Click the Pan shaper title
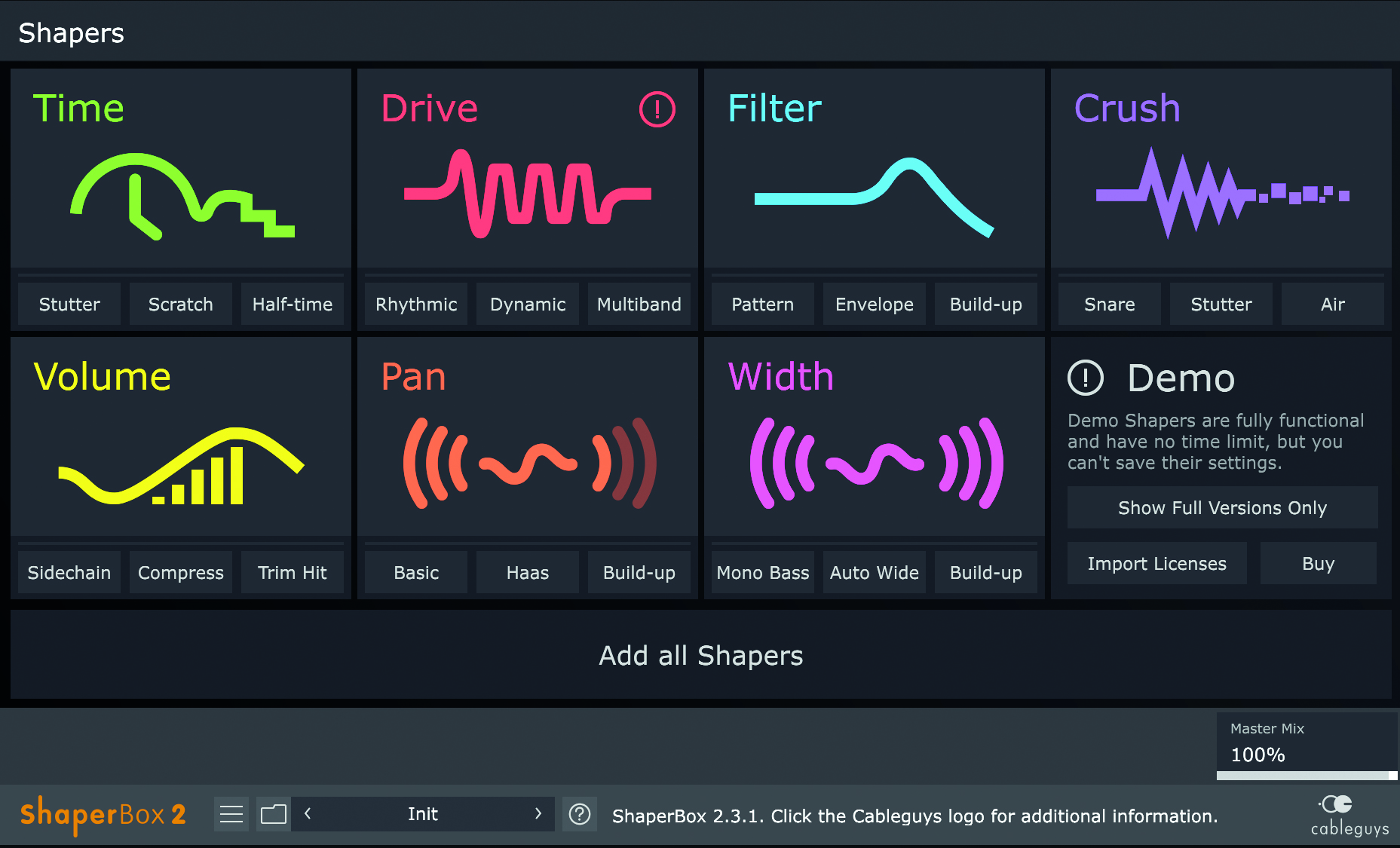The height and width of the screenshot is (848, 1400). [413, 377]
